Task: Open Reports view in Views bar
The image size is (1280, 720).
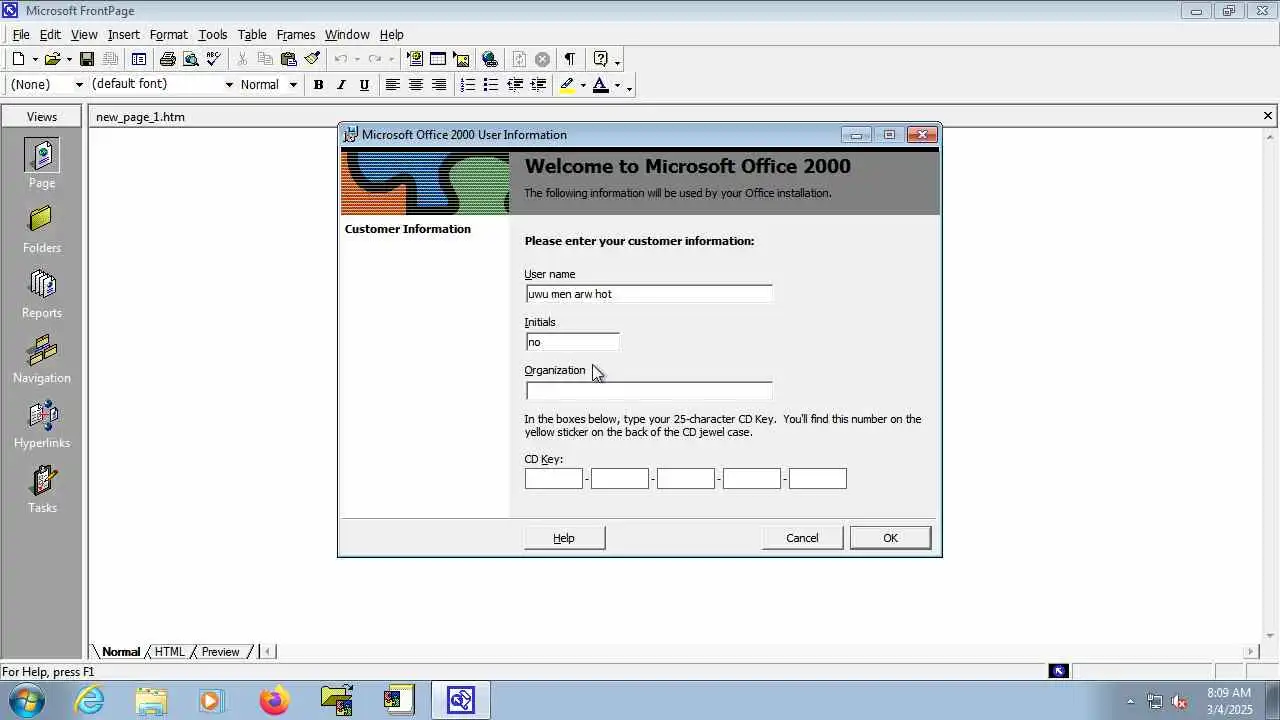Action: point(42,294)
